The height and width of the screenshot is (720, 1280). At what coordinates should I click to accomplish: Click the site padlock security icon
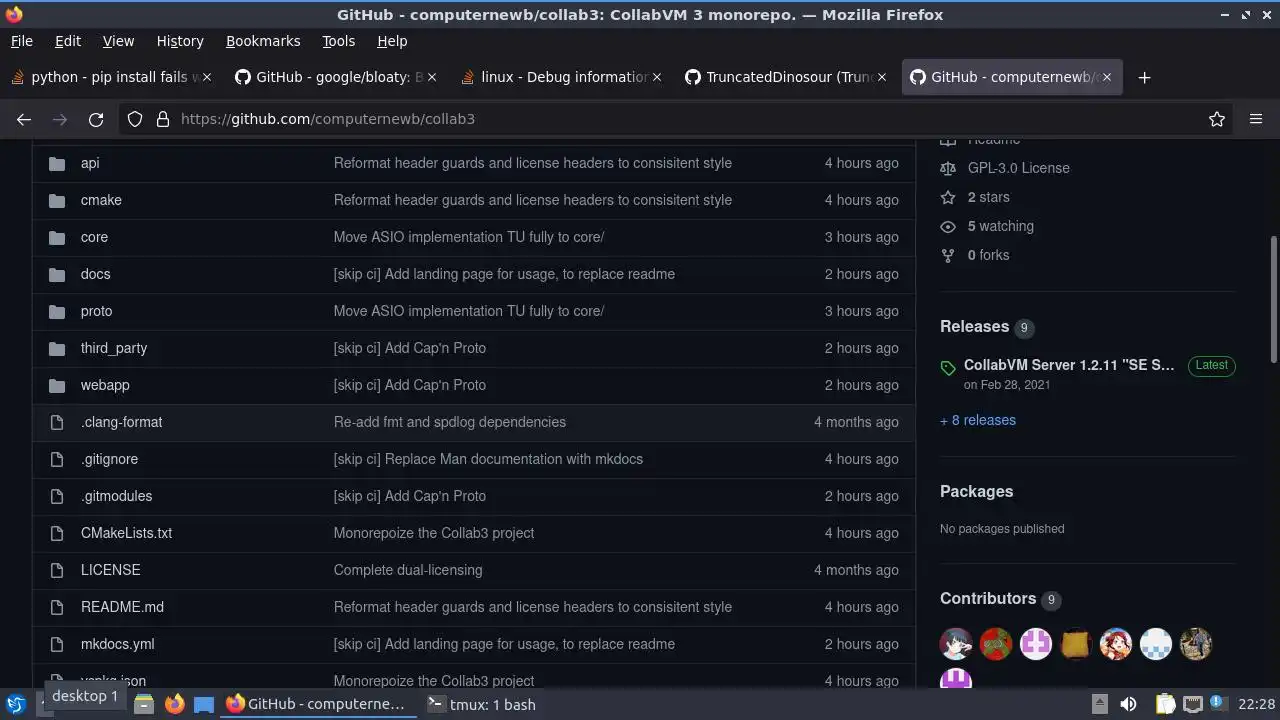162,119
